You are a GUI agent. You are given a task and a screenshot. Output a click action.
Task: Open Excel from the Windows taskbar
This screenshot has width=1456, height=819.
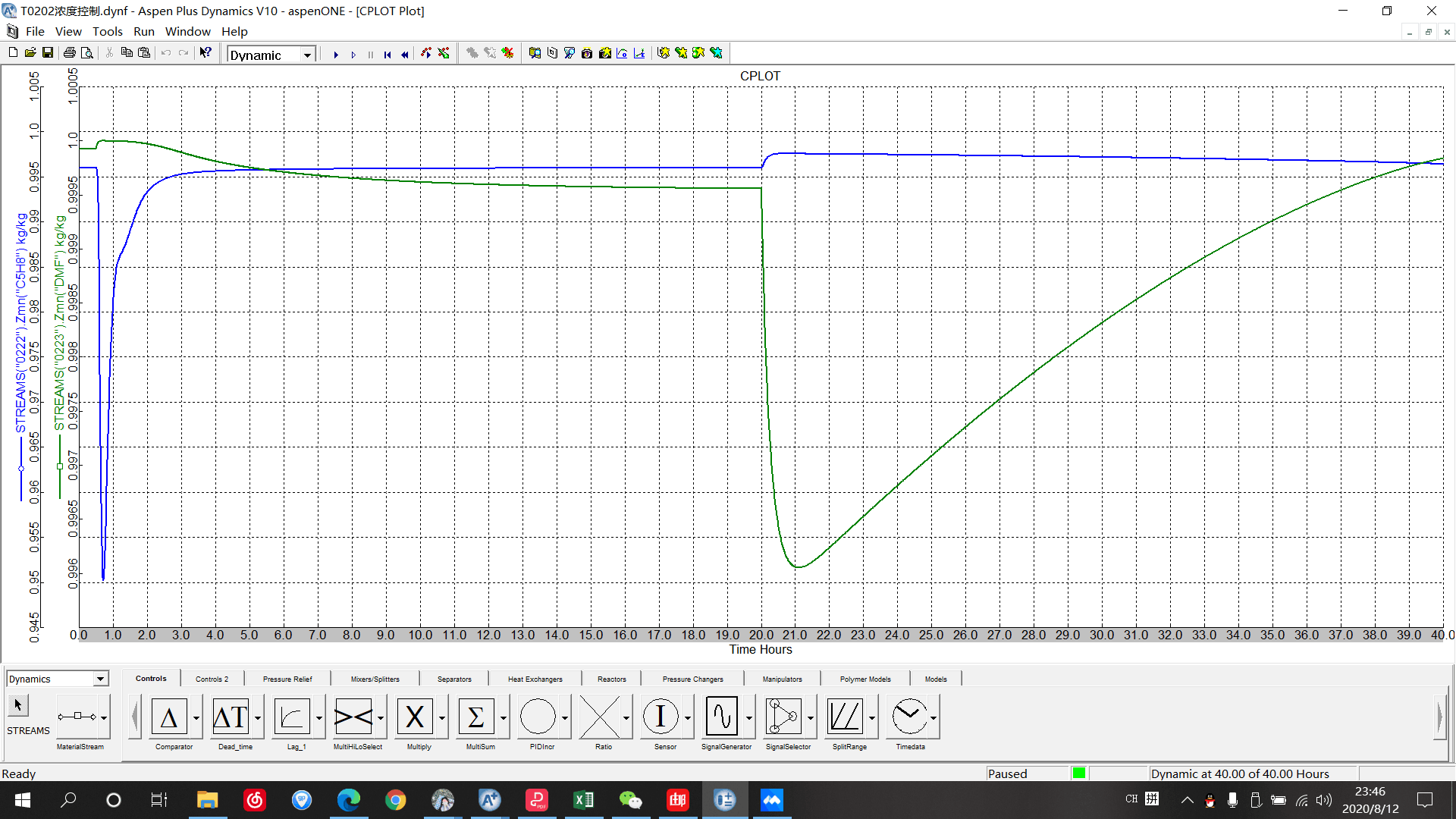(x=584, y=800)
